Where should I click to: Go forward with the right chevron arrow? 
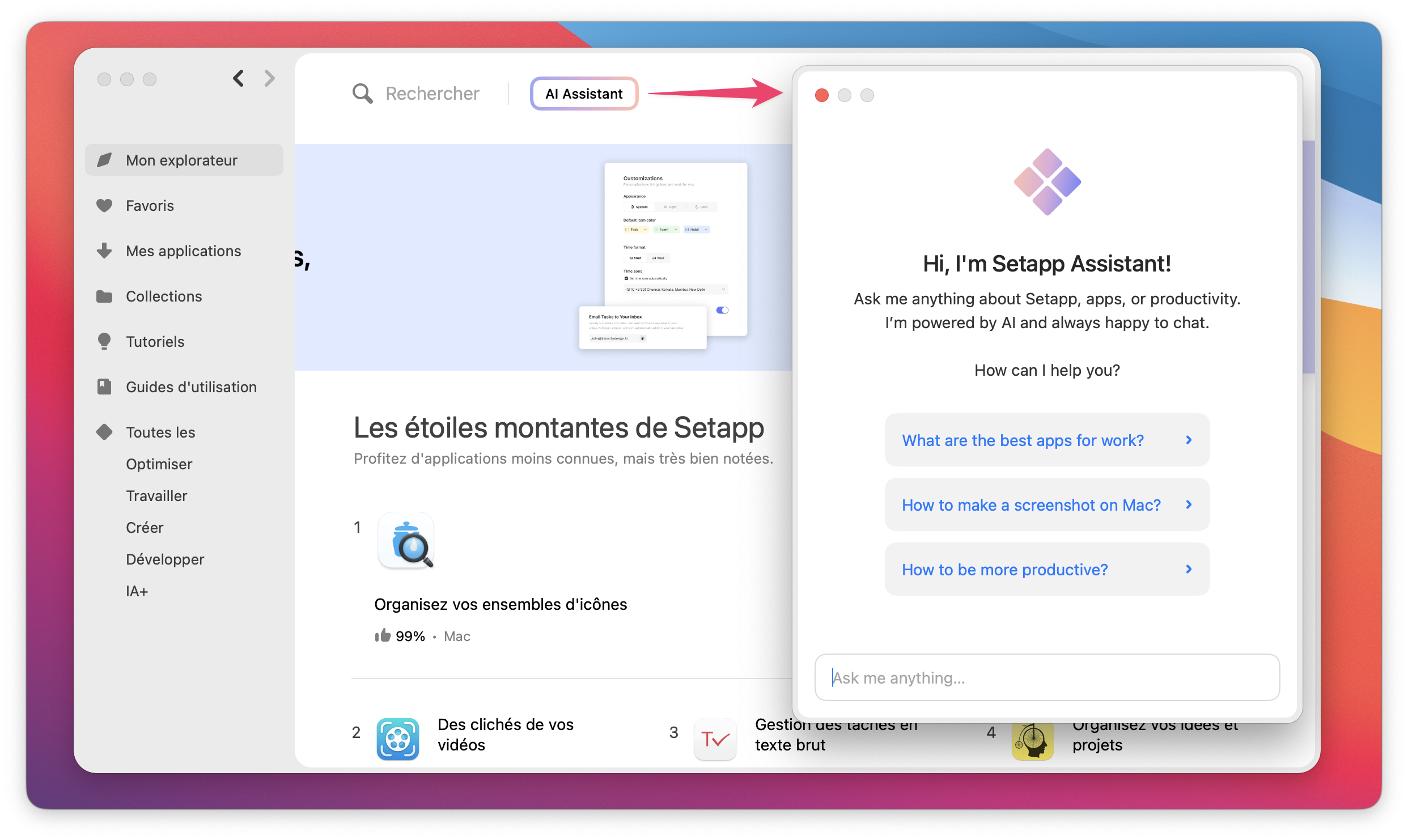[269, 78]
